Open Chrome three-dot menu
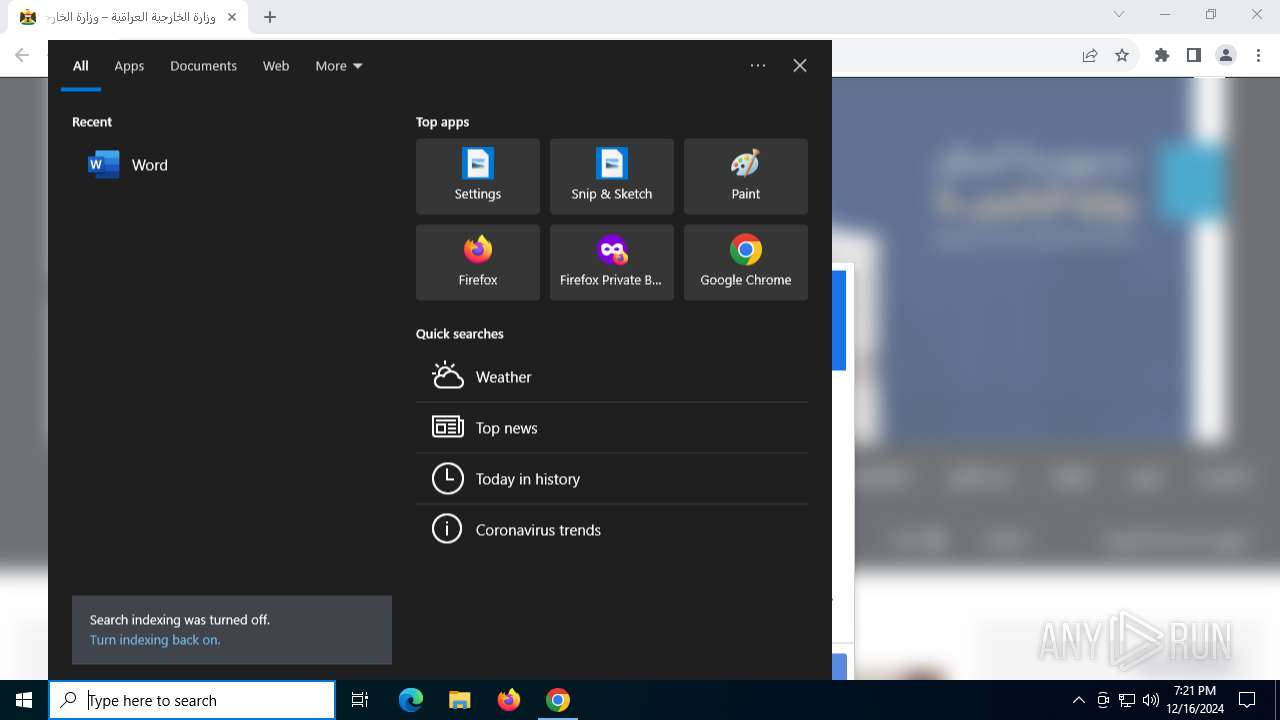The image size is (1280, 720). click(1258, 56)
